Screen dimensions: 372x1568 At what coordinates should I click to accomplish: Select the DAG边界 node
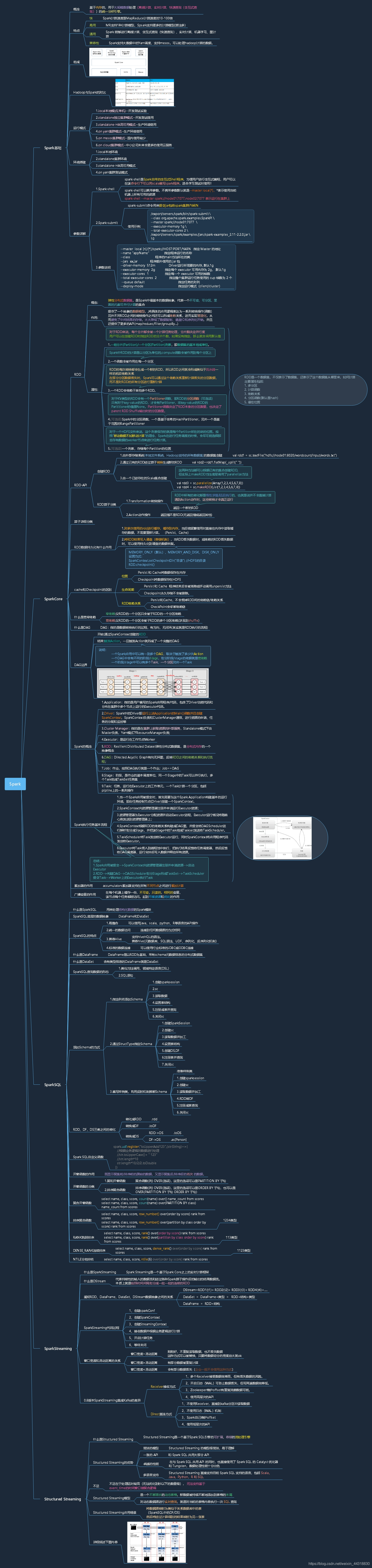pos(81,665)
